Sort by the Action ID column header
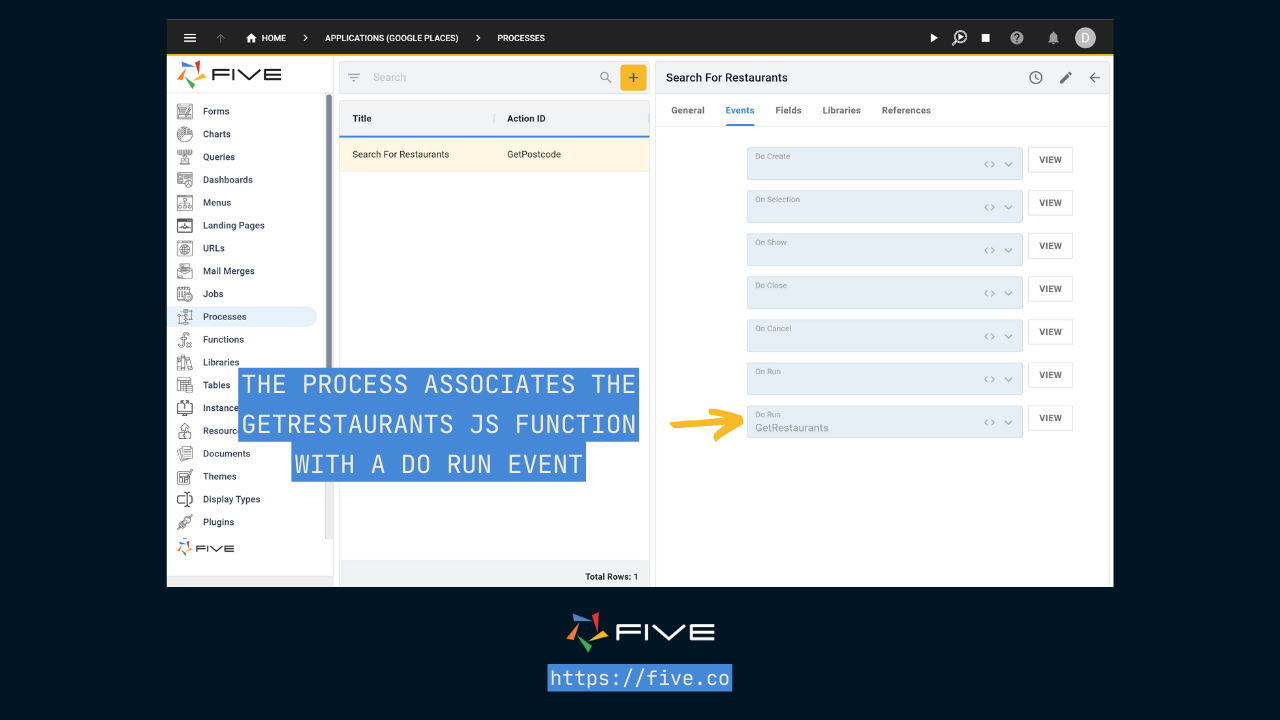Screen dimensions: 1280x720 click(526, 118)
